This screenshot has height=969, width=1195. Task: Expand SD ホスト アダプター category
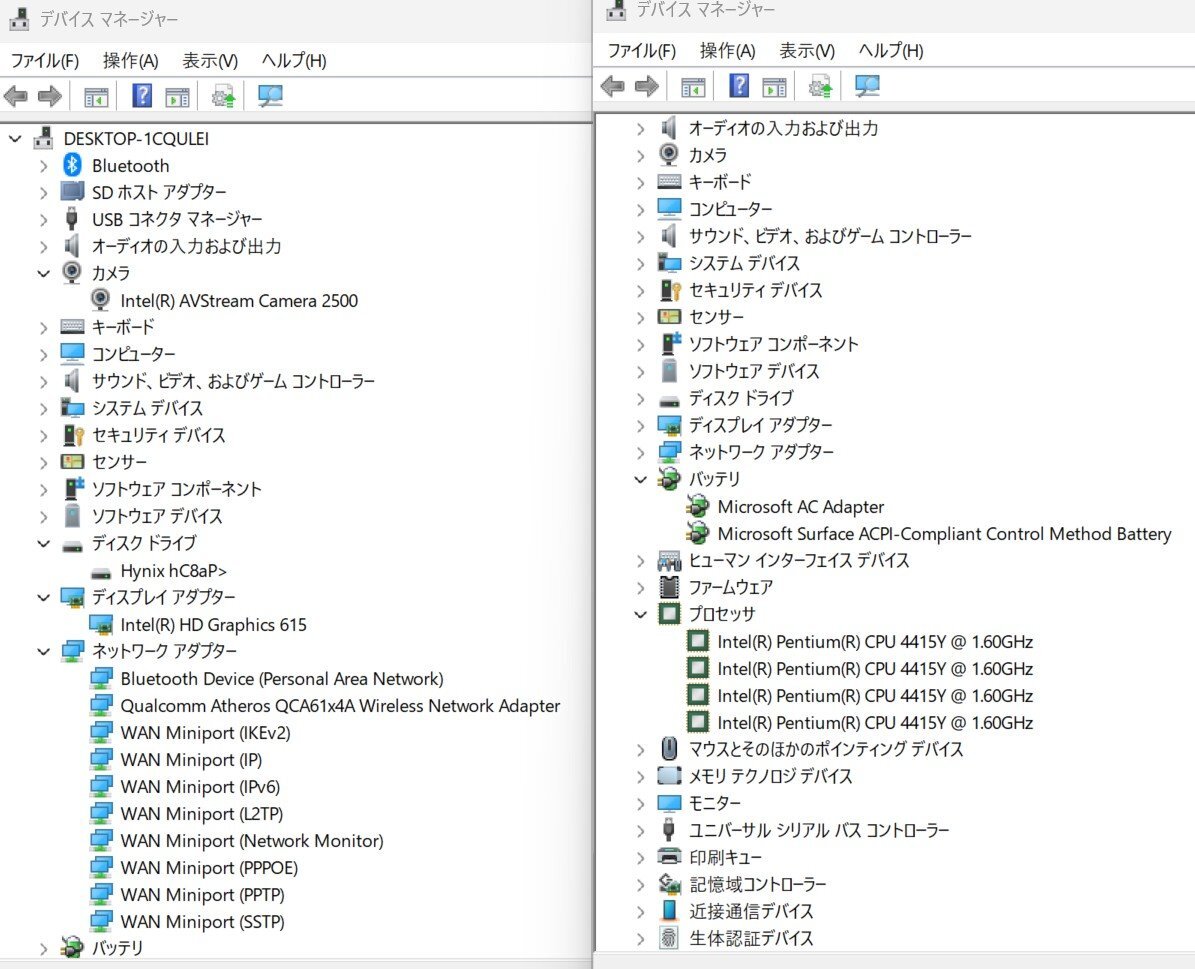click(x=43, y=193)
